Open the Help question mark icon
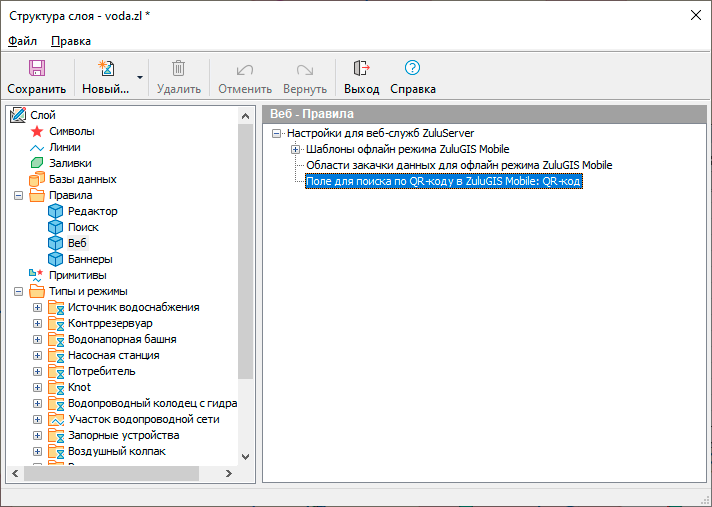Image resolution: width=712 pixels, height=507 pixels. point(412,69)
